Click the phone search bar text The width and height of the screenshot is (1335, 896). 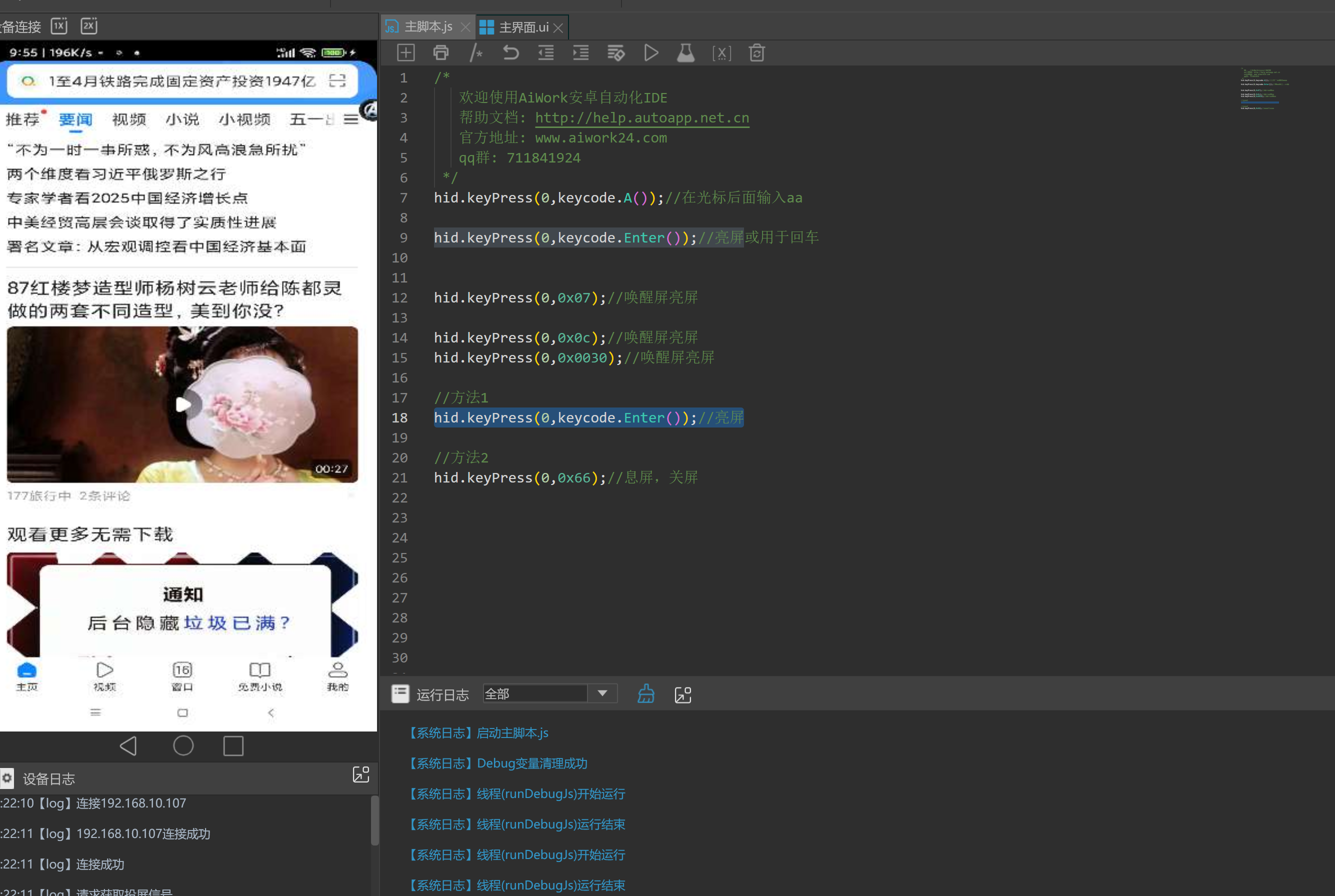[181, 80]
